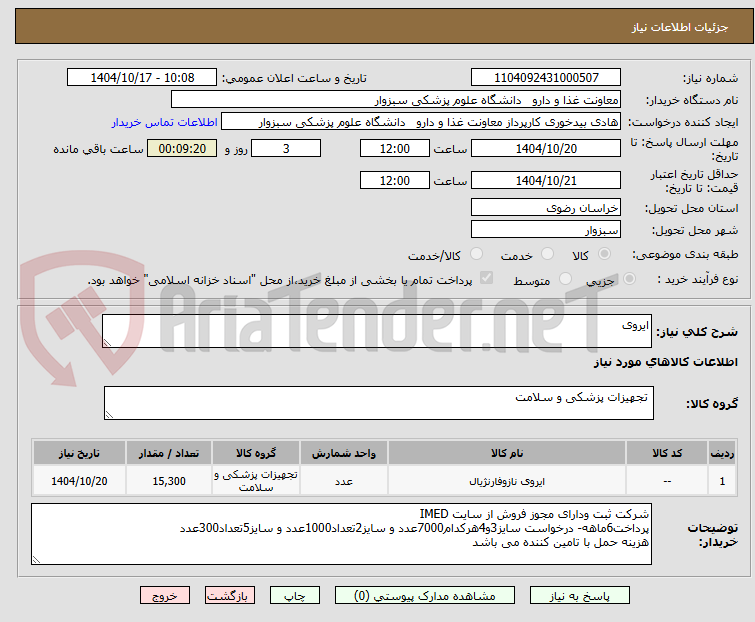The image size is (755, 622).
Task: Click the announcement date 1404/10/17 - 10:08 field
Action: (x=142, y=78)
